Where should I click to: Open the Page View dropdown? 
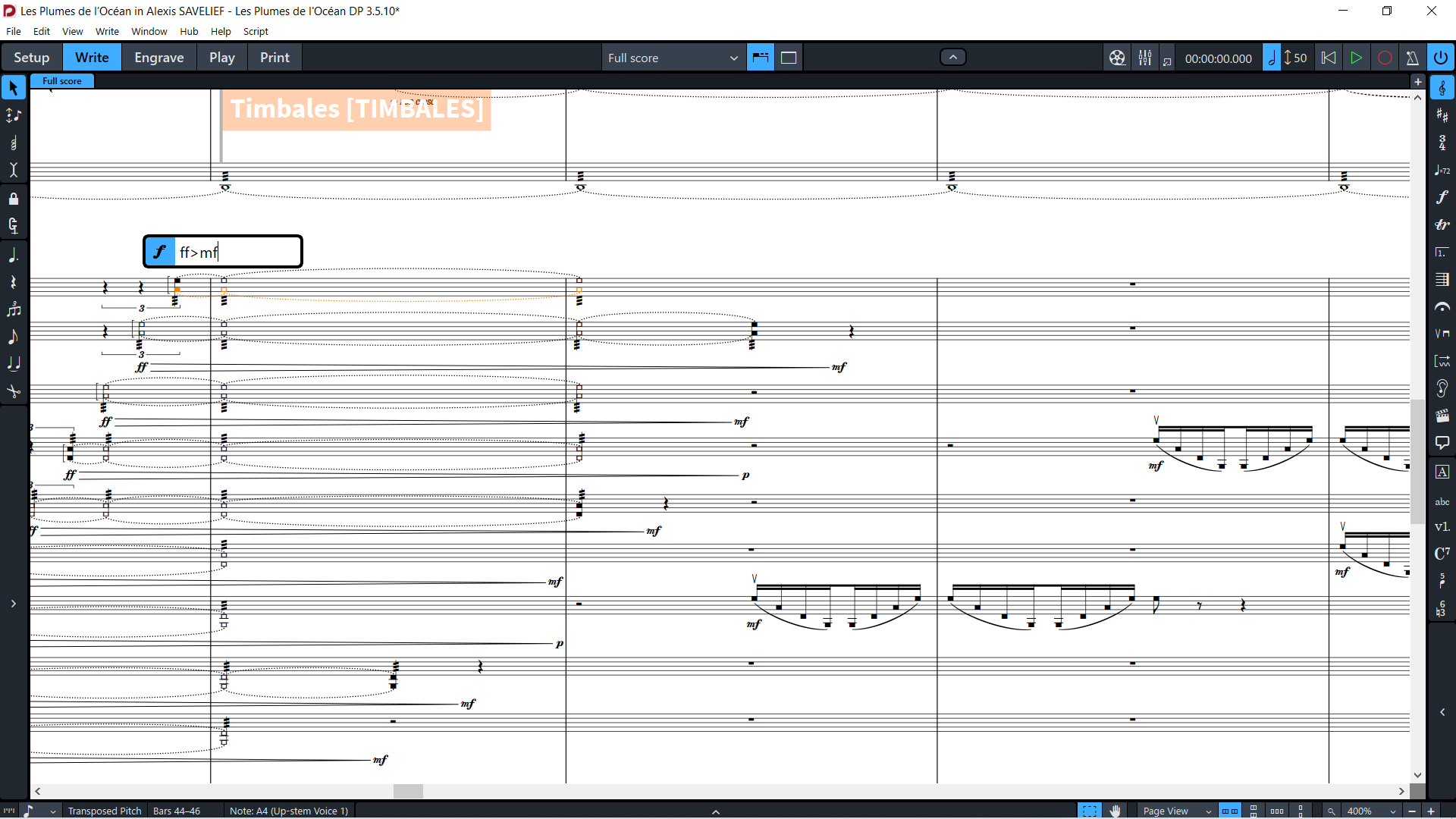(x=1176, y=811)
